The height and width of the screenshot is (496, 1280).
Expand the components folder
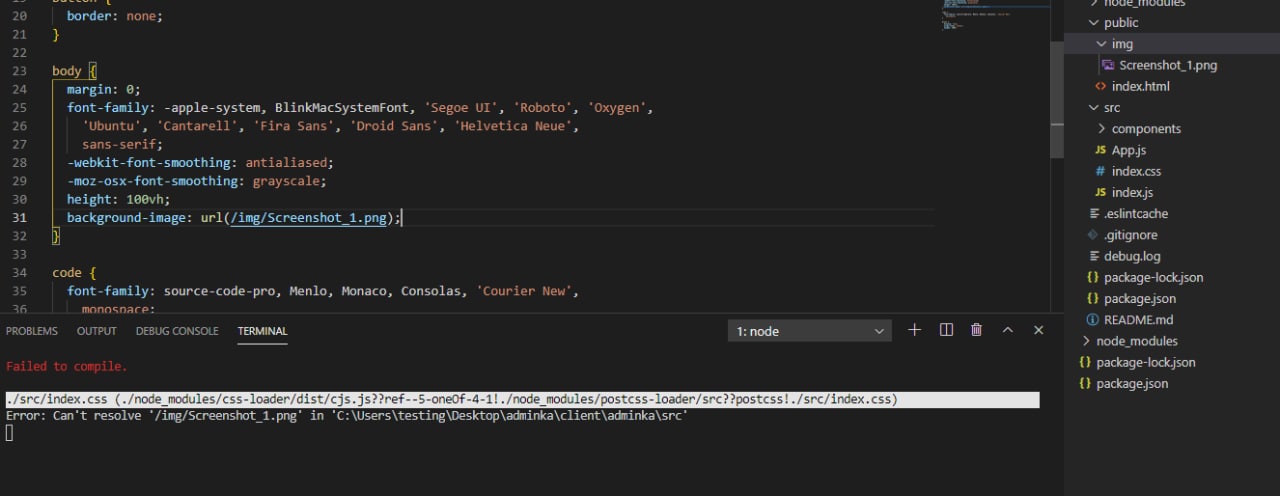tap(1101, 129)
